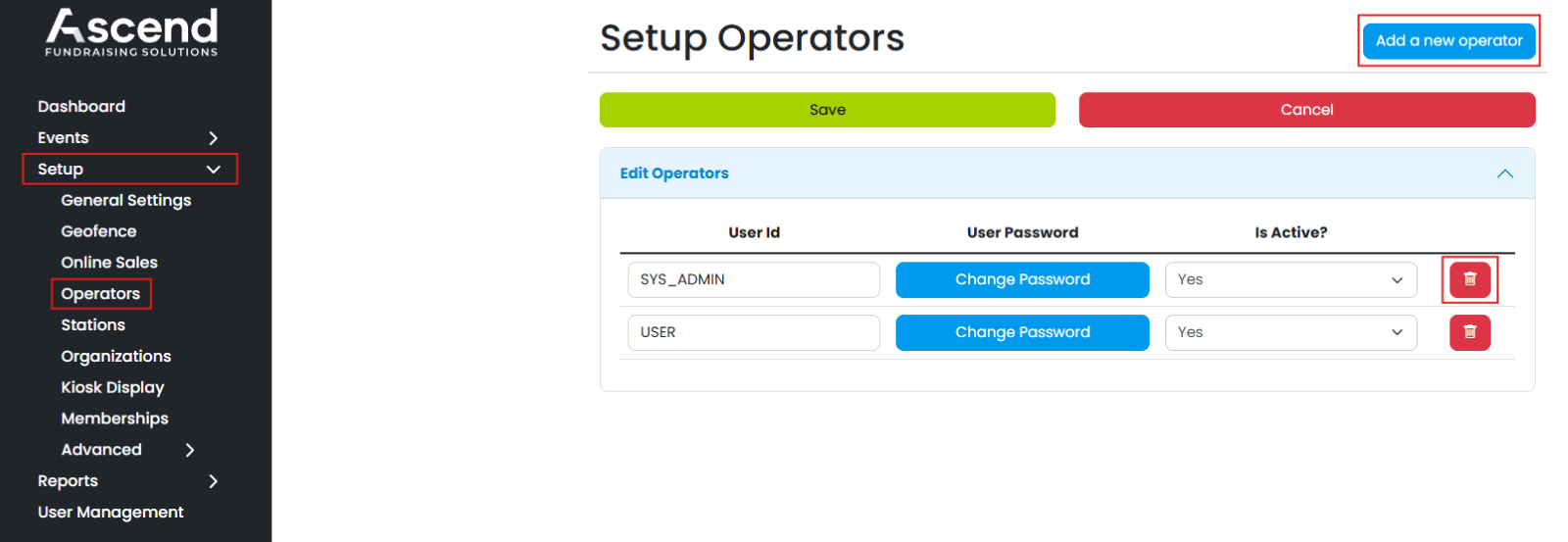The height and width of the screenshot is (542, 1568).
Task: Click the SYS_ADMIN User Id field
Action: (x=753, y=279)
